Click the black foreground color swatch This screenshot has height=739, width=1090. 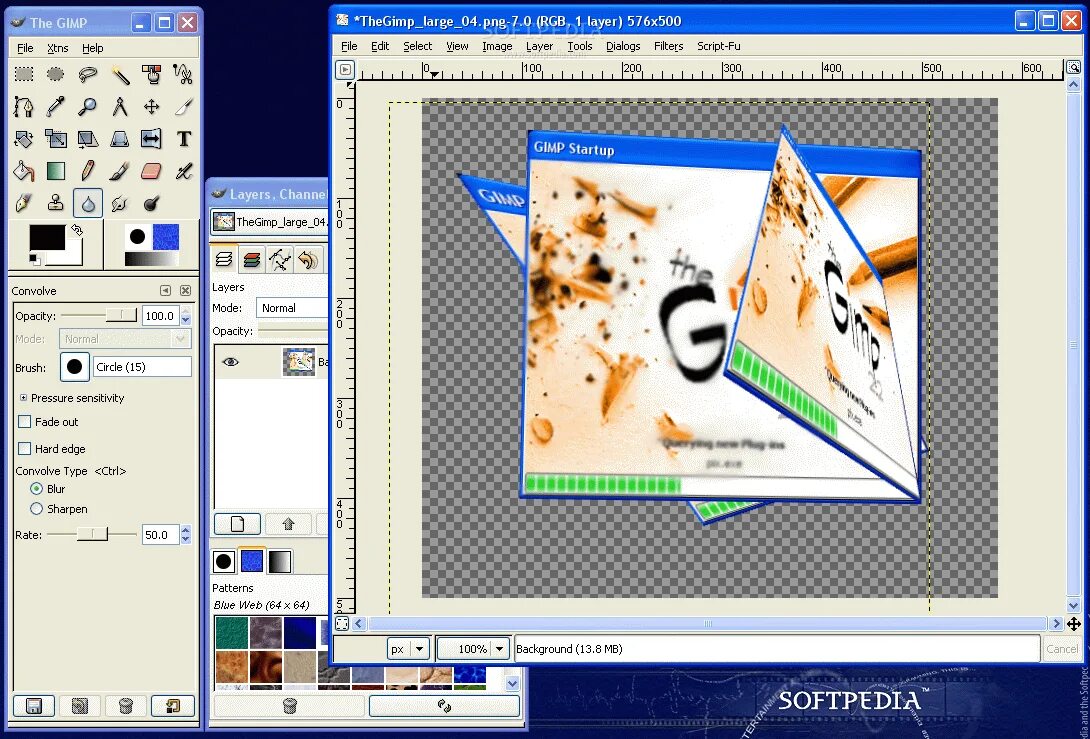coord(47,238)
